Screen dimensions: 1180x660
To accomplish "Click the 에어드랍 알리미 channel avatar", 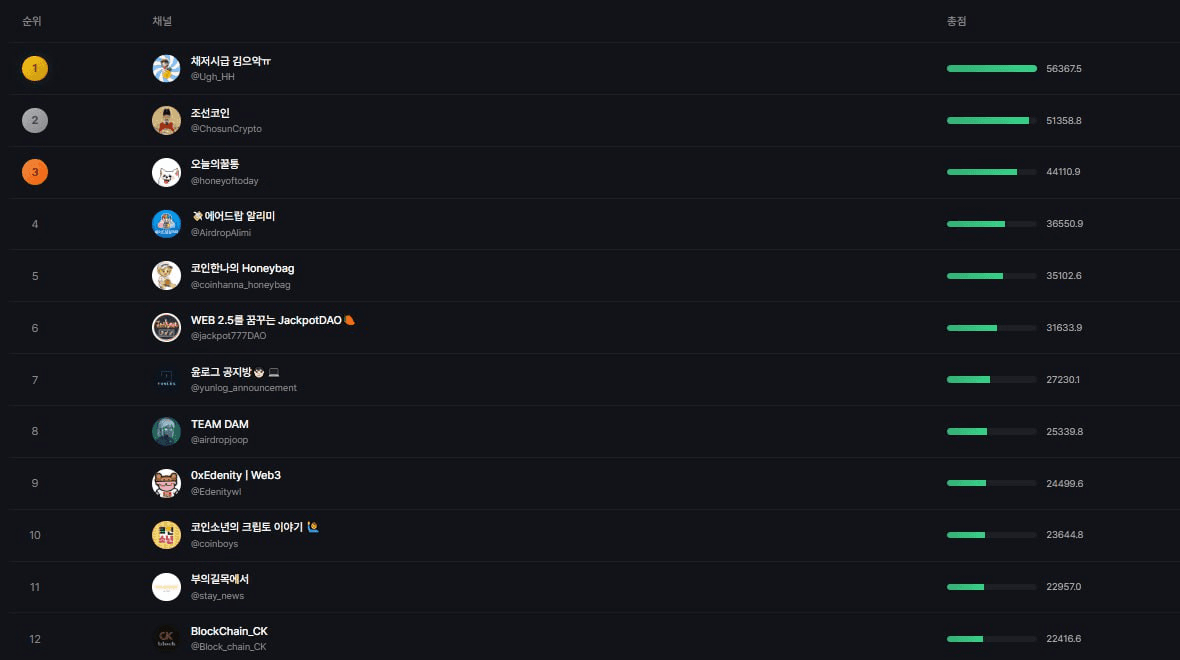I will (166, 224).
